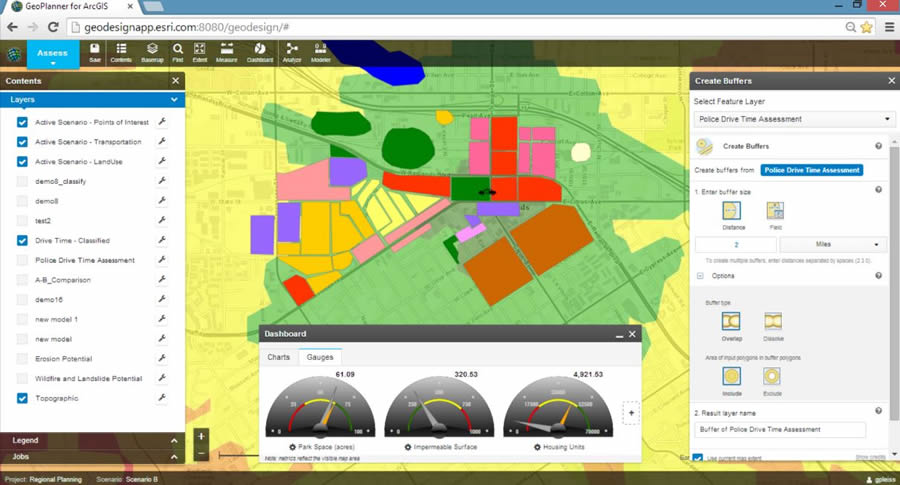Click Police Drive Time Assessment blue button
Screen dimensions: 900x485
coord(812,170)
